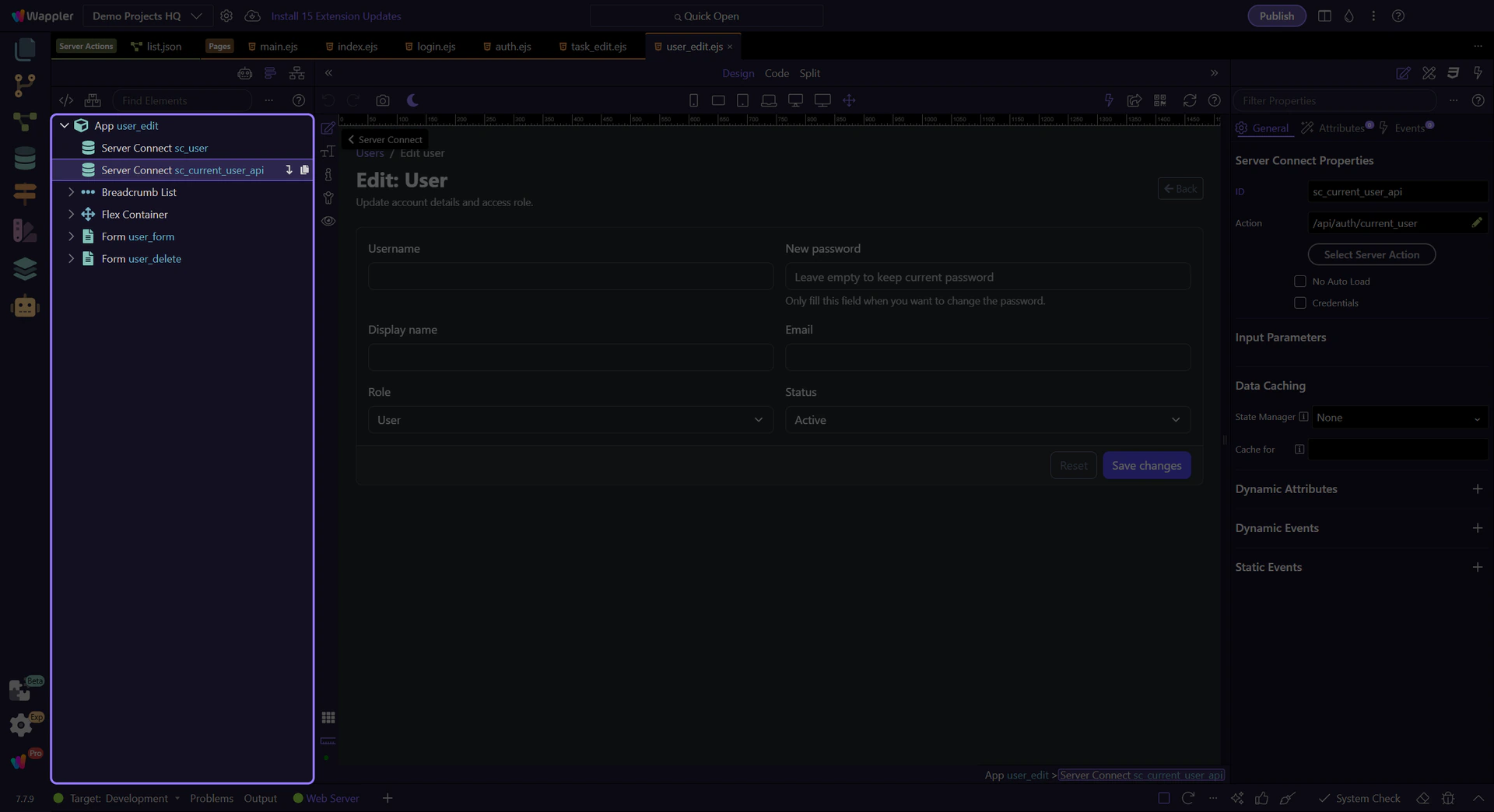Screen dimensions: 1494x812
Task: Open cloud icon next to project settings
Action: [252, 16]
